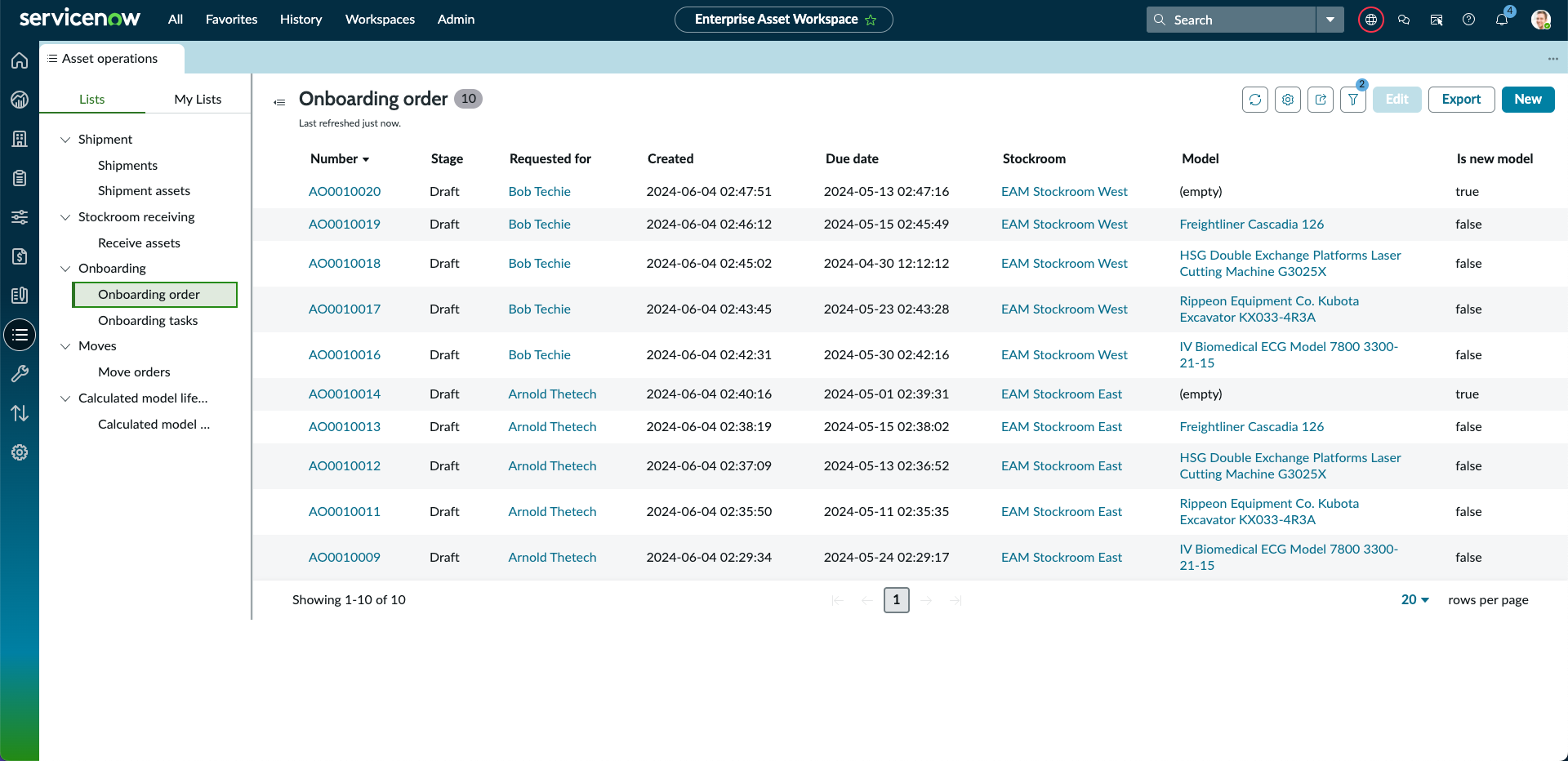Click the share list icon
This screenshot has width=1568, height=761.
(1321, 100)
